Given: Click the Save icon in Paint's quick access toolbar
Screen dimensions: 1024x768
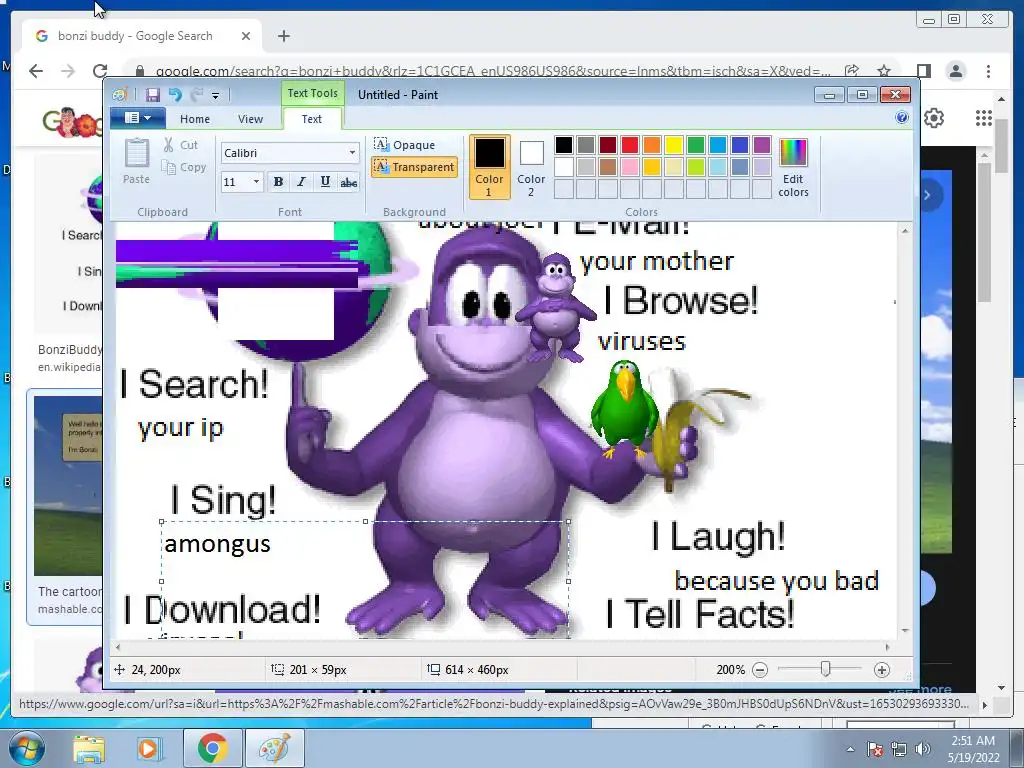Looking at the screenshot, I should pyautogui.click(x=152, y=95).
